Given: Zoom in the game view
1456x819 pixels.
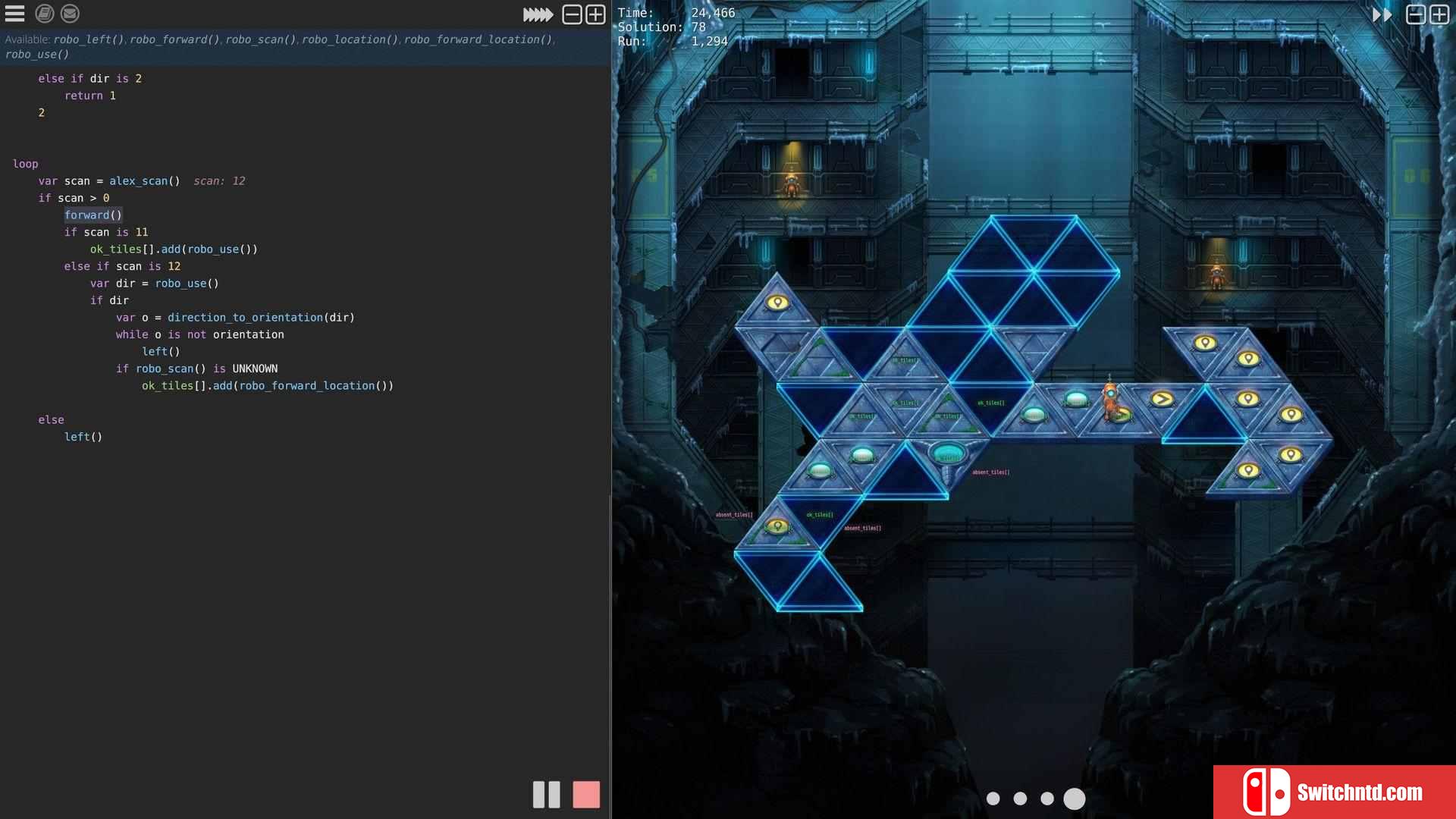Looking at the screenshot, I should tap(1439, 14).
